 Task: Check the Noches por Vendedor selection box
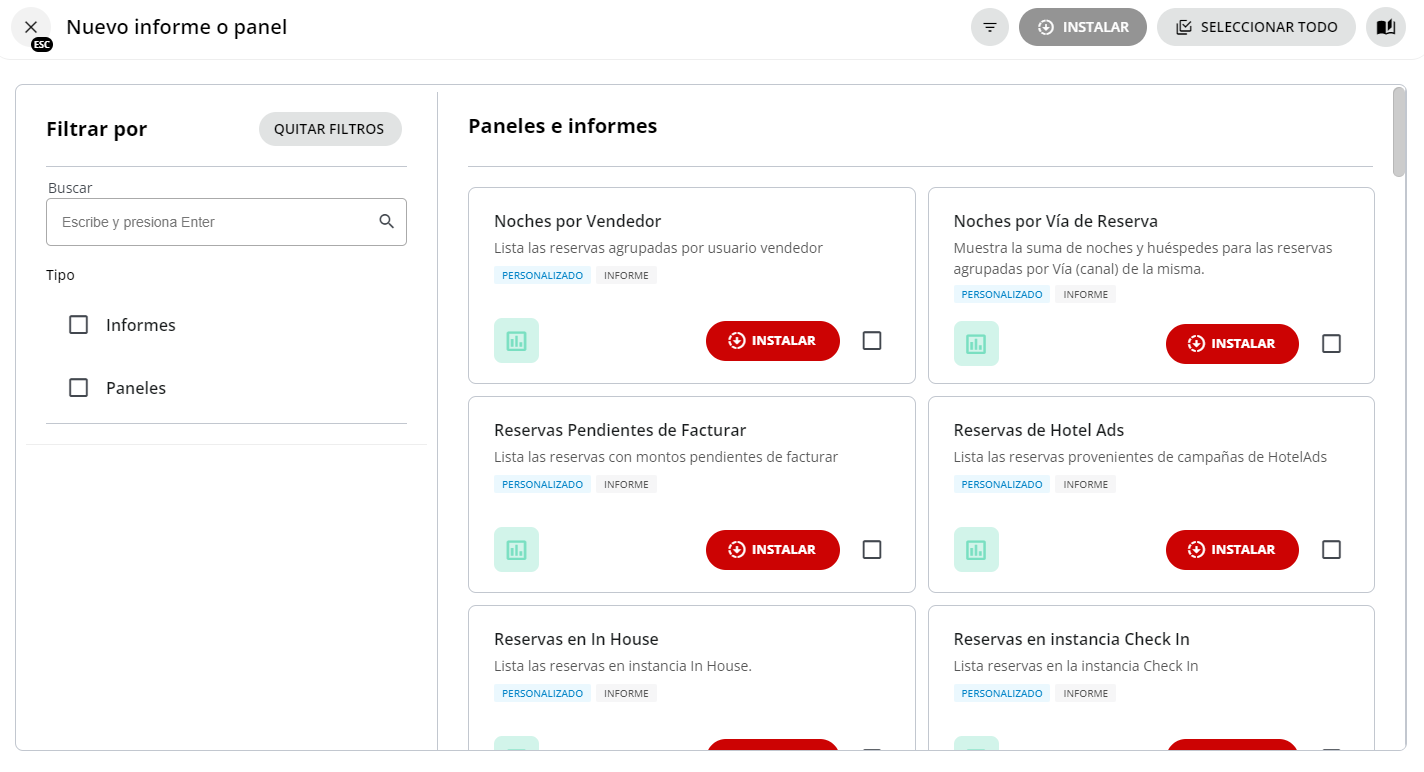871,340
